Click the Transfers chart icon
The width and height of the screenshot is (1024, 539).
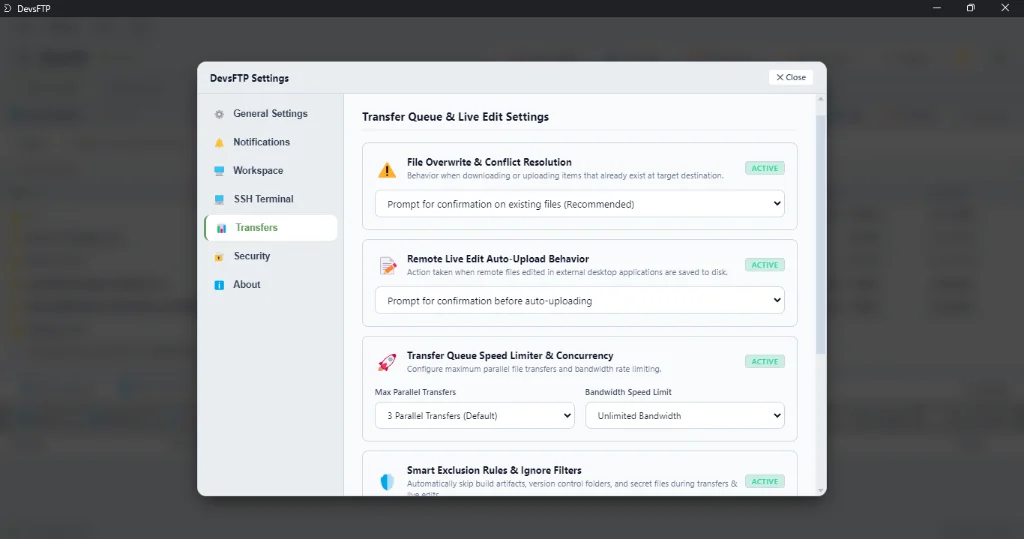(x=221, y=228)
